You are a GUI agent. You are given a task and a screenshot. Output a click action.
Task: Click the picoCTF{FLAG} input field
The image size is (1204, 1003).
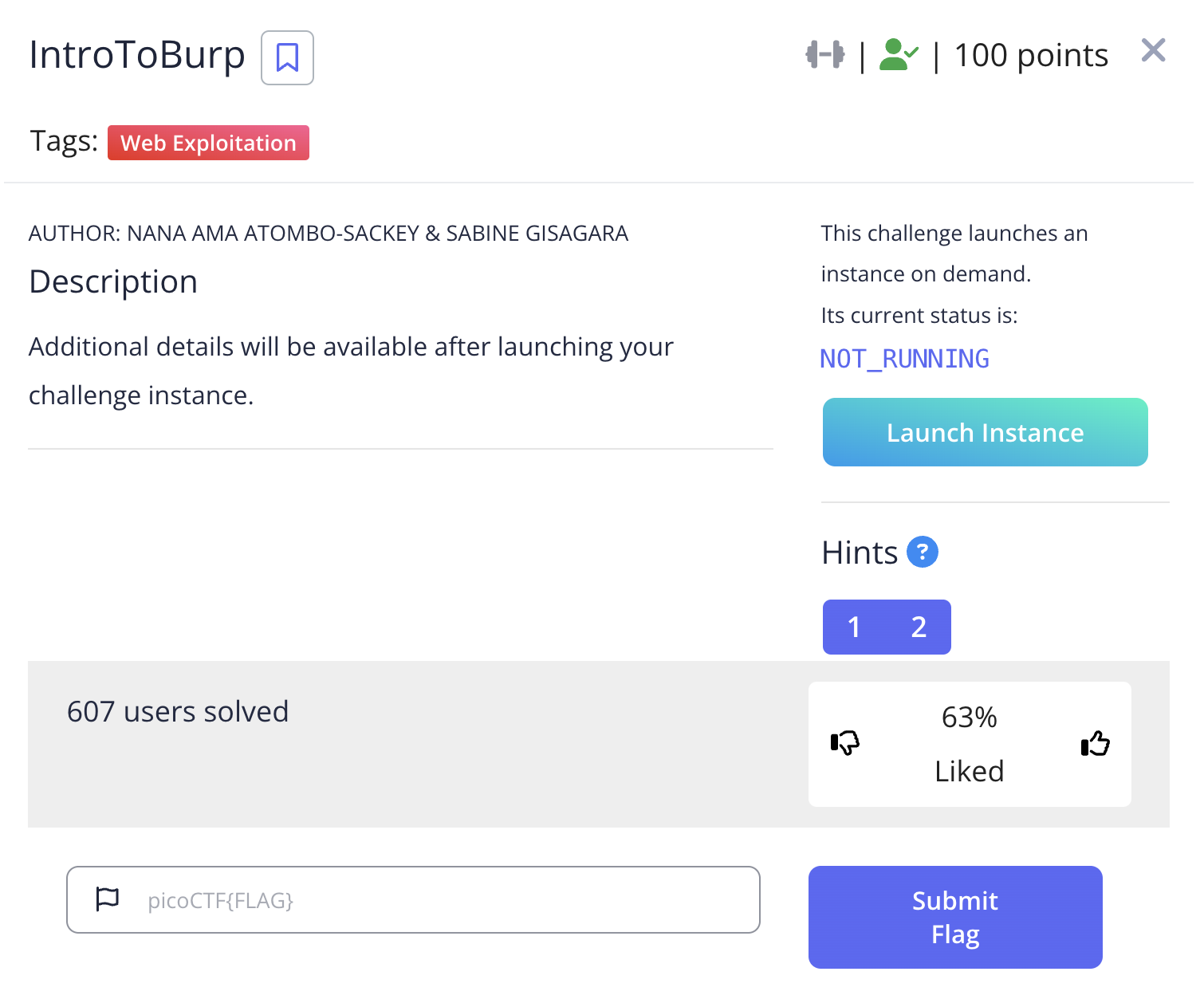click(413, 899)
